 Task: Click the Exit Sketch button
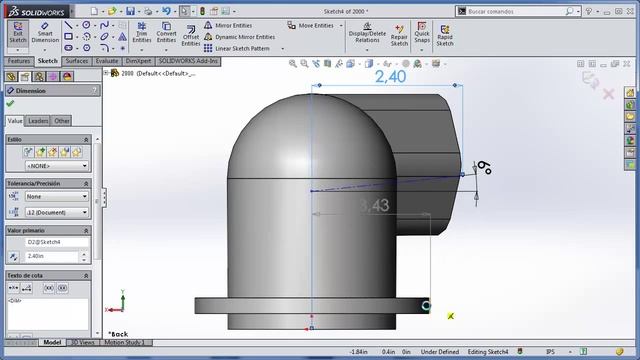pos(18,33)
